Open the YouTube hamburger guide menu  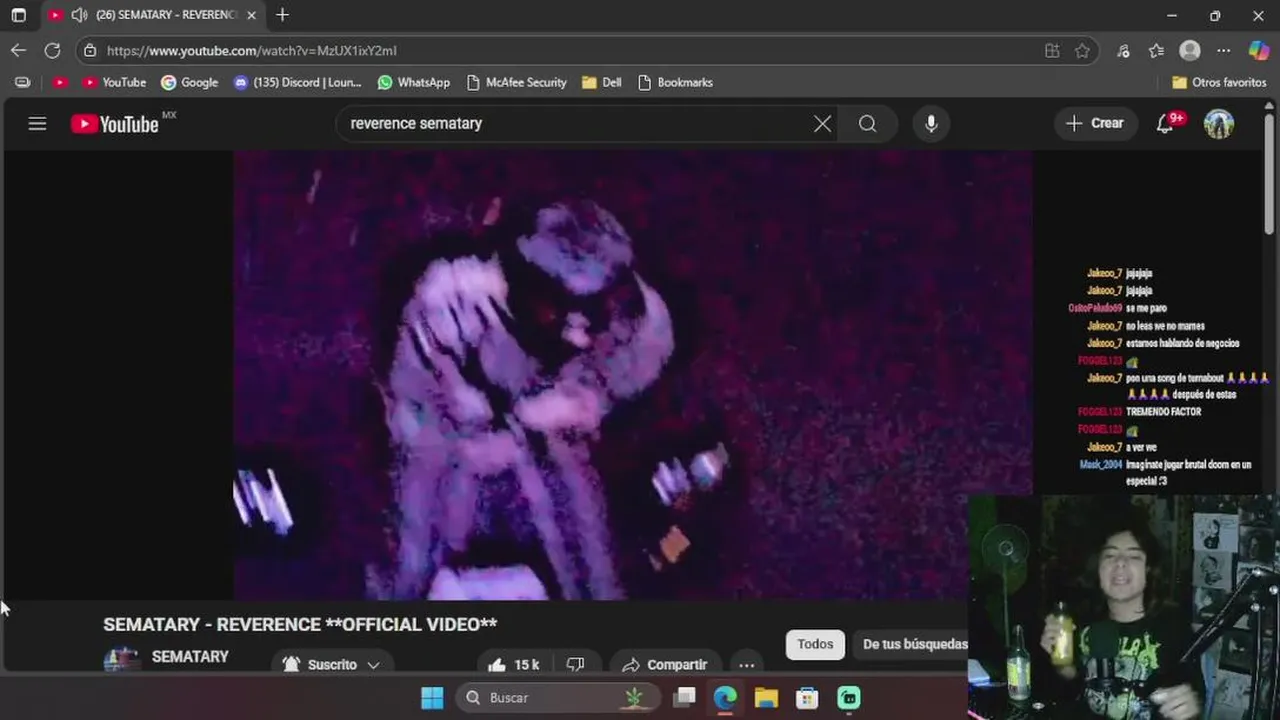click(37, 124)
